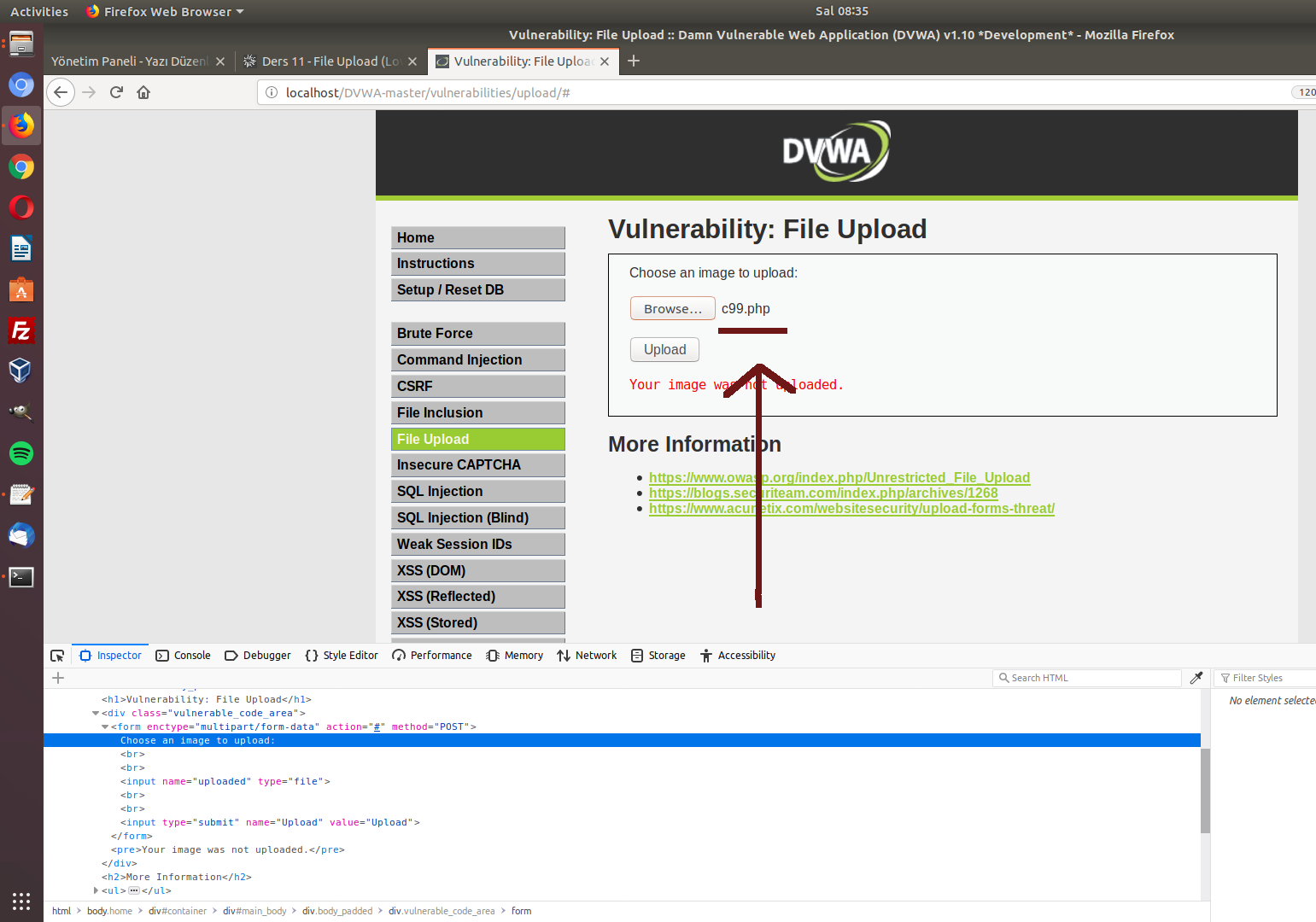Open the Performance panel
The image size is (1316, 922).
(x=432, y=656)
